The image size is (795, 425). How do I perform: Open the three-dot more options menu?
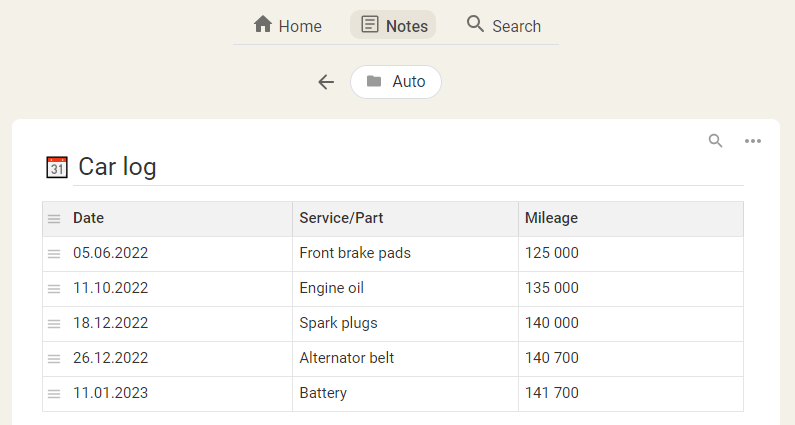pyautogui.click(x=753, y=141)
